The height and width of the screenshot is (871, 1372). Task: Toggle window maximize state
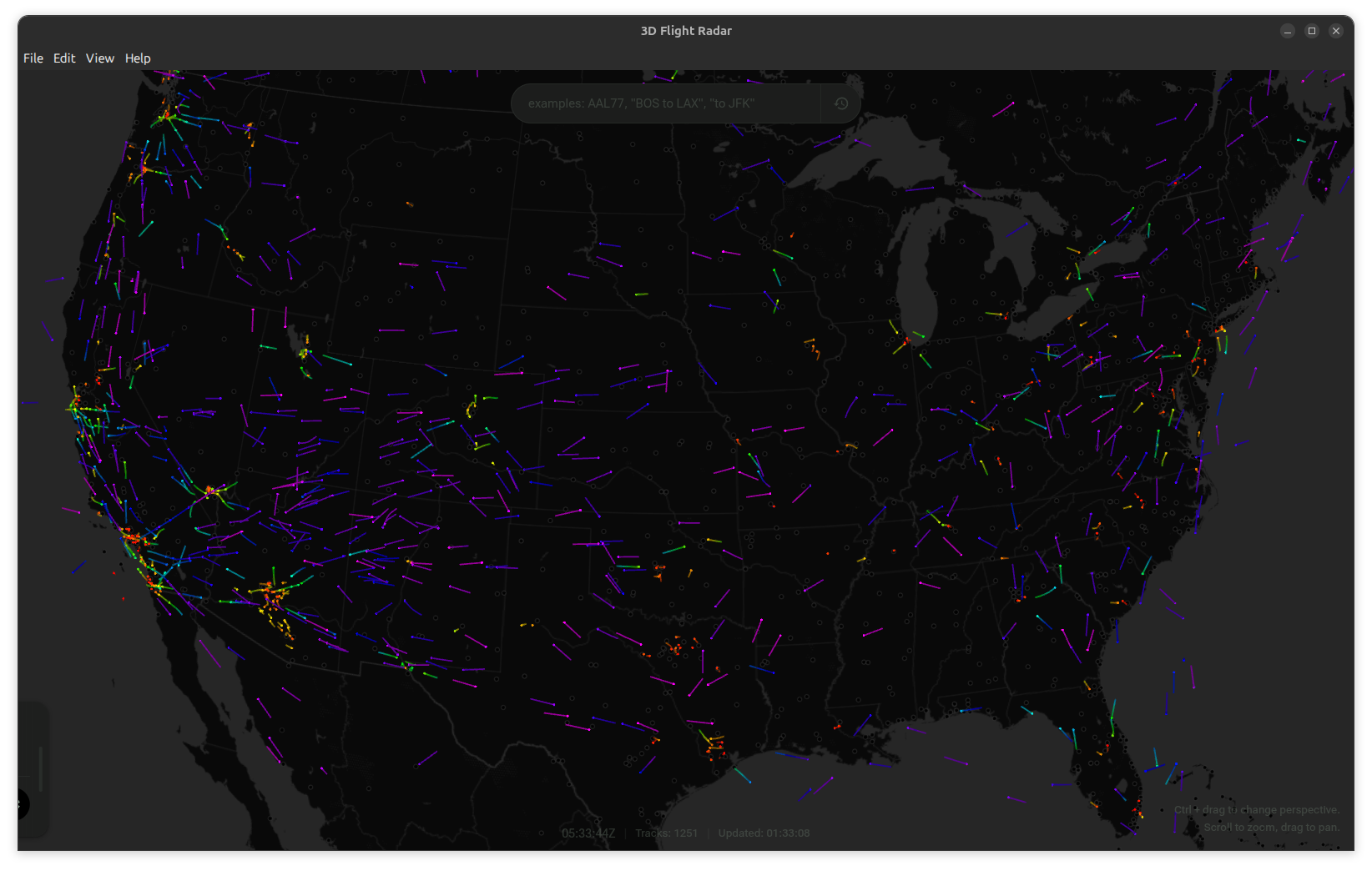1311,31
